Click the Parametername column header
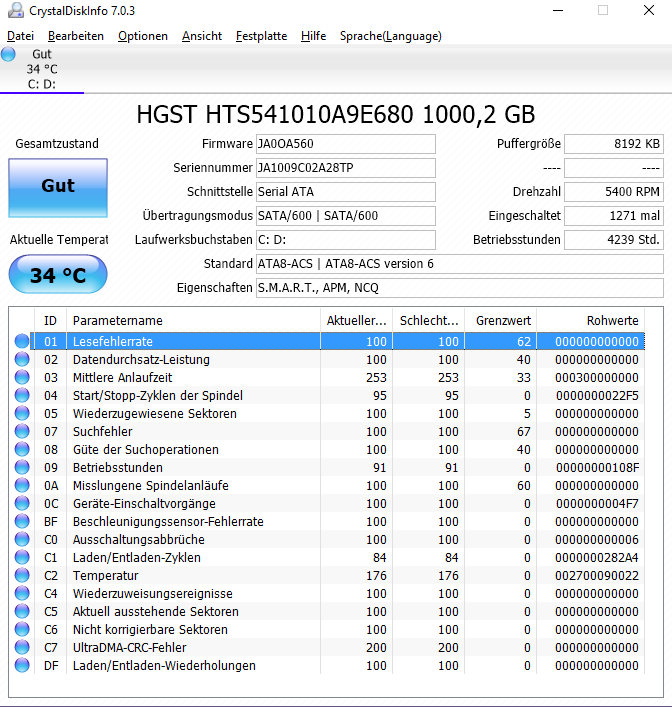This screenshot has width=672, height=707. click(x=193, y=321)
